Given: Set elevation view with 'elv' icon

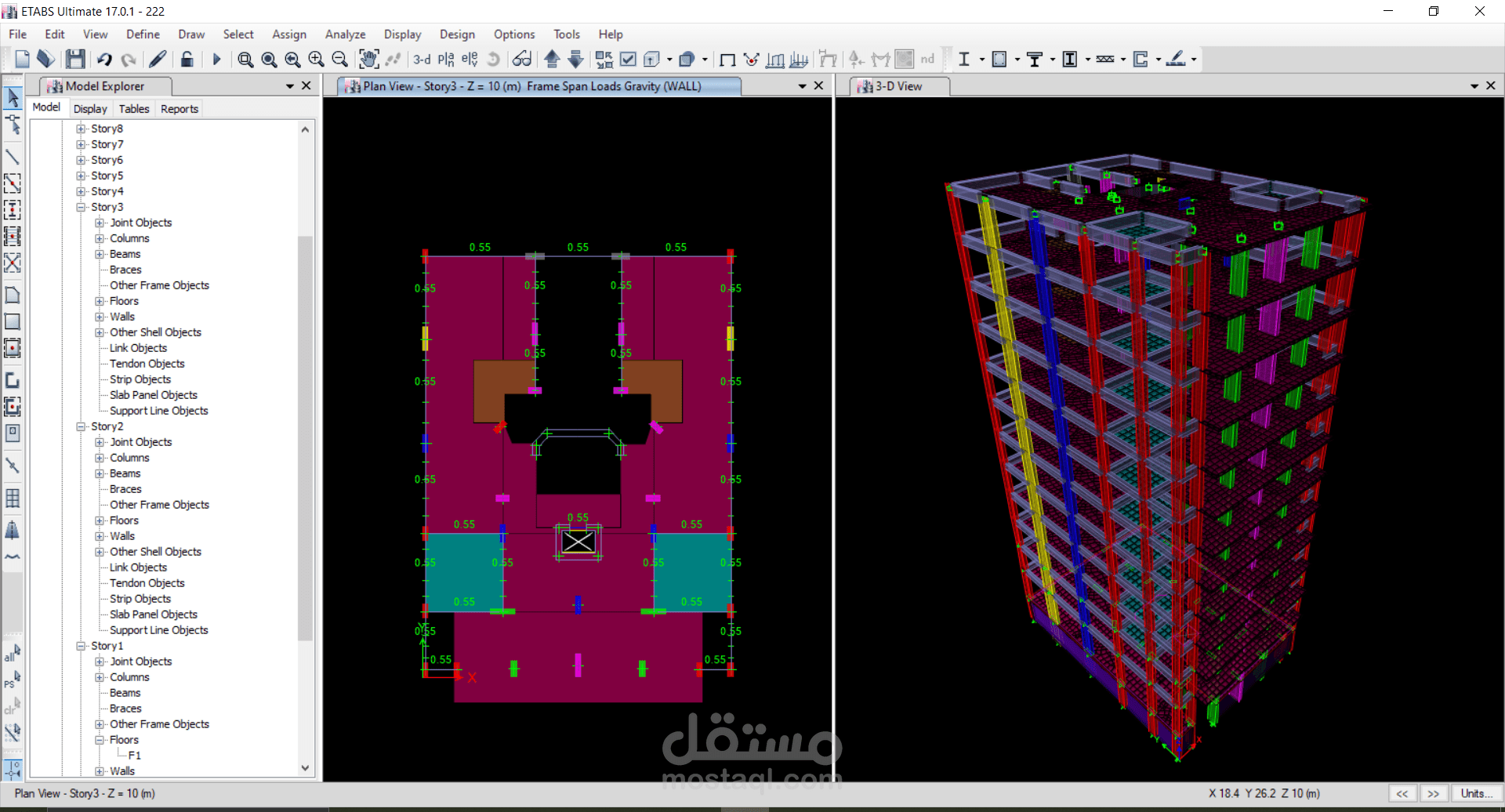Looking at the screenshot, I should click(470, 59).
